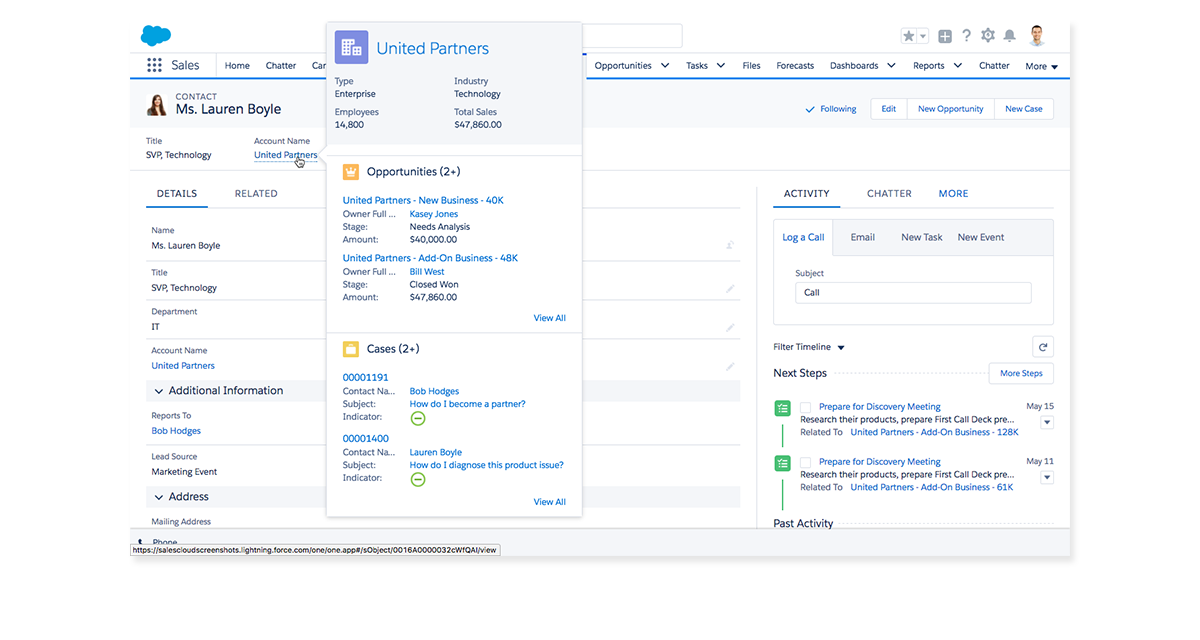Open case number 00001191

coord(365,378)
